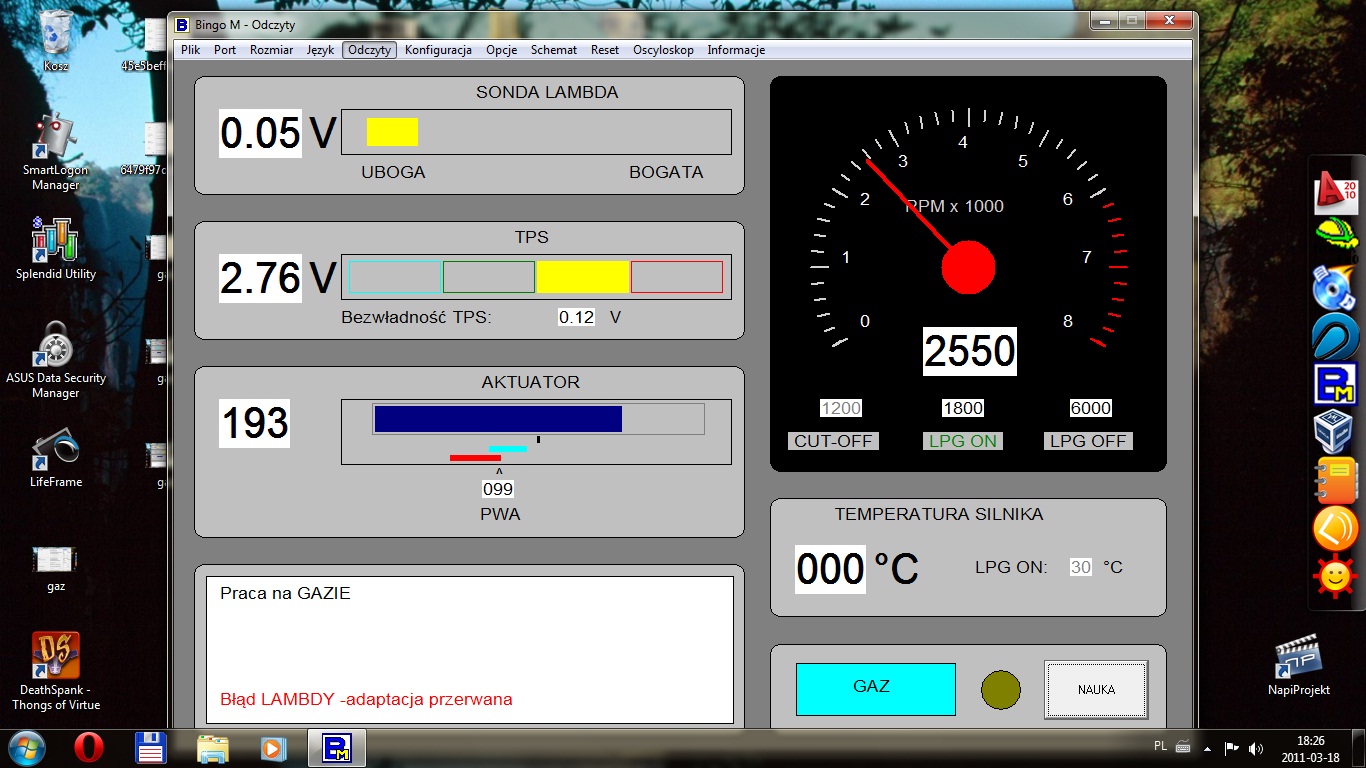This screenshot has width=1366, height=768.
Task: Open the PL input language selector
Action: point(1160,747)
